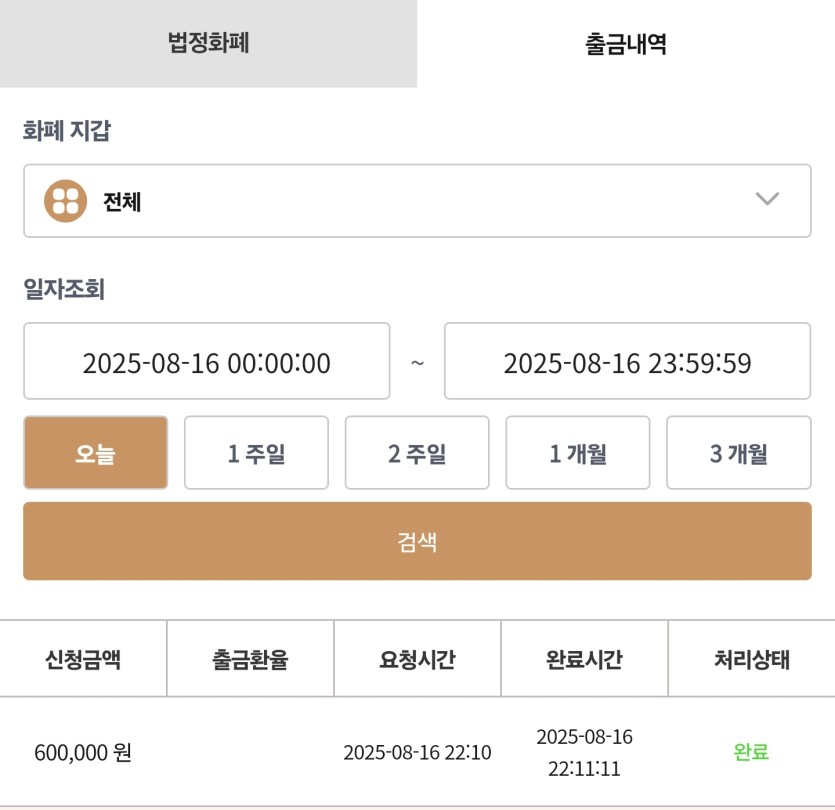Click the 신청금액 column header
Image resolution: width=835 pixels, height=810 pixels.
coord(83,659)
